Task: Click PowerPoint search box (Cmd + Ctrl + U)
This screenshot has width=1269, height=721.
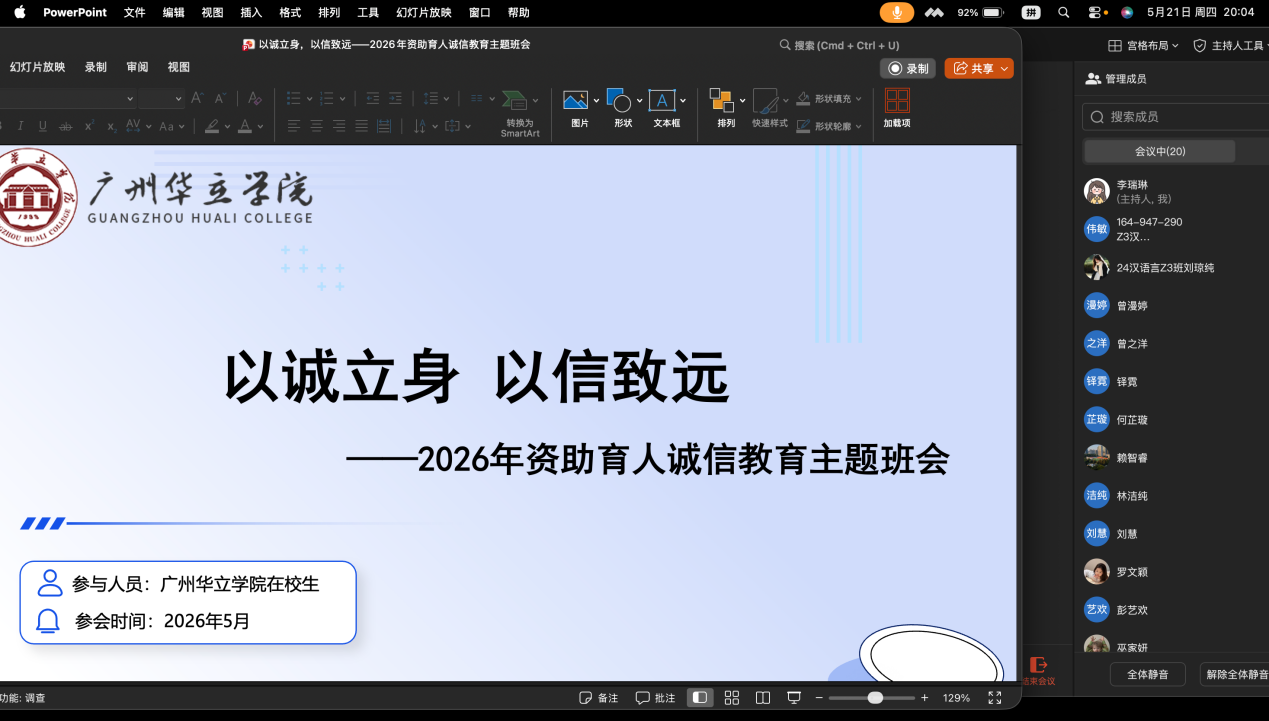Action: [x=839, y=45]
